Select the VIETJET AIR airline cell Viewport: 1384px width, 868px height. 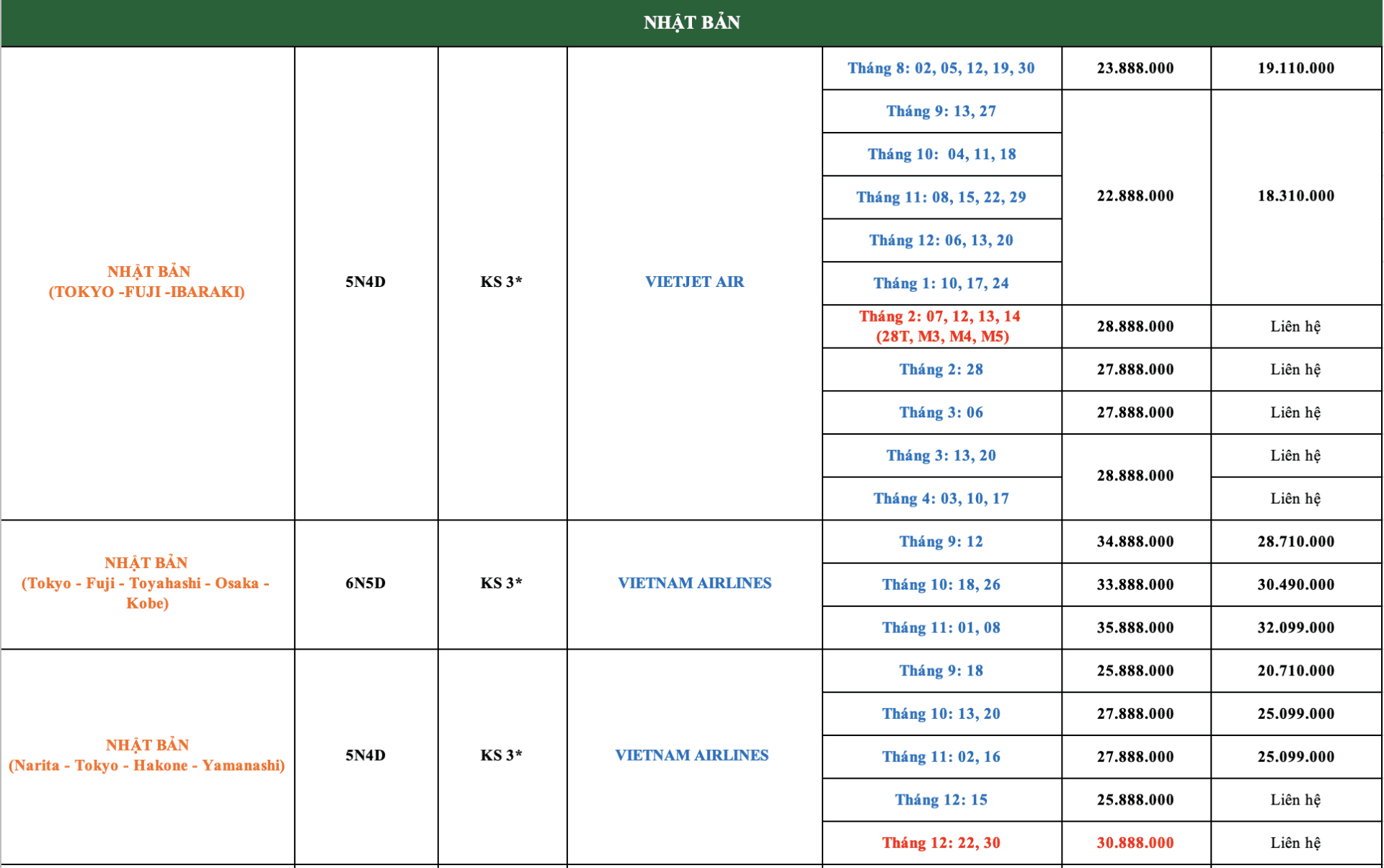click(694, 282)
